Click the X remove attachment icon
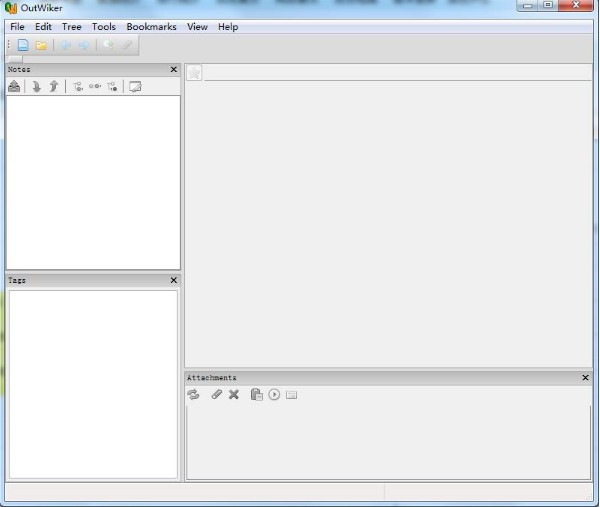 [x=234, y=395]
